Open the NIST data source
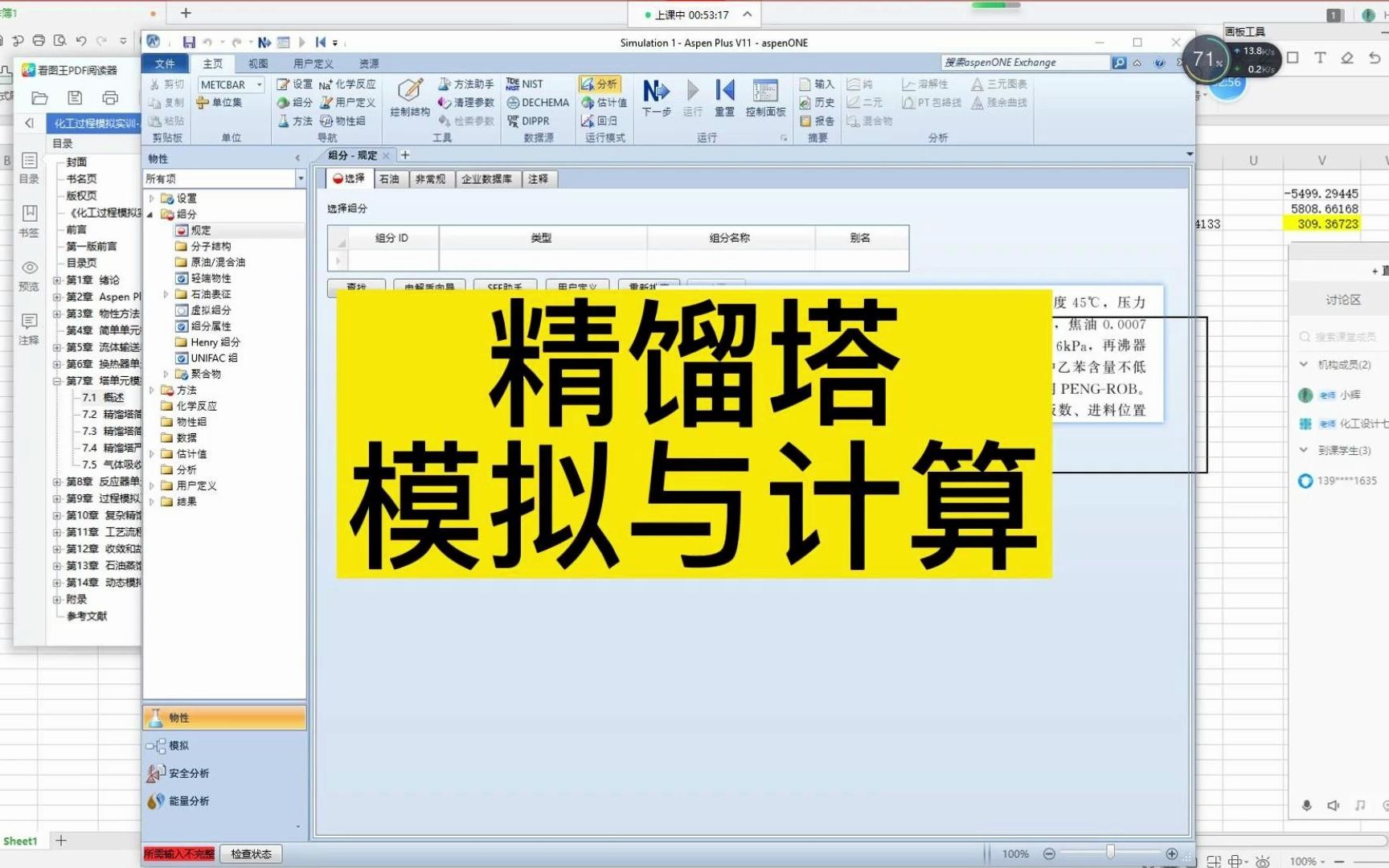The image size is (1389, 868). 527,84
